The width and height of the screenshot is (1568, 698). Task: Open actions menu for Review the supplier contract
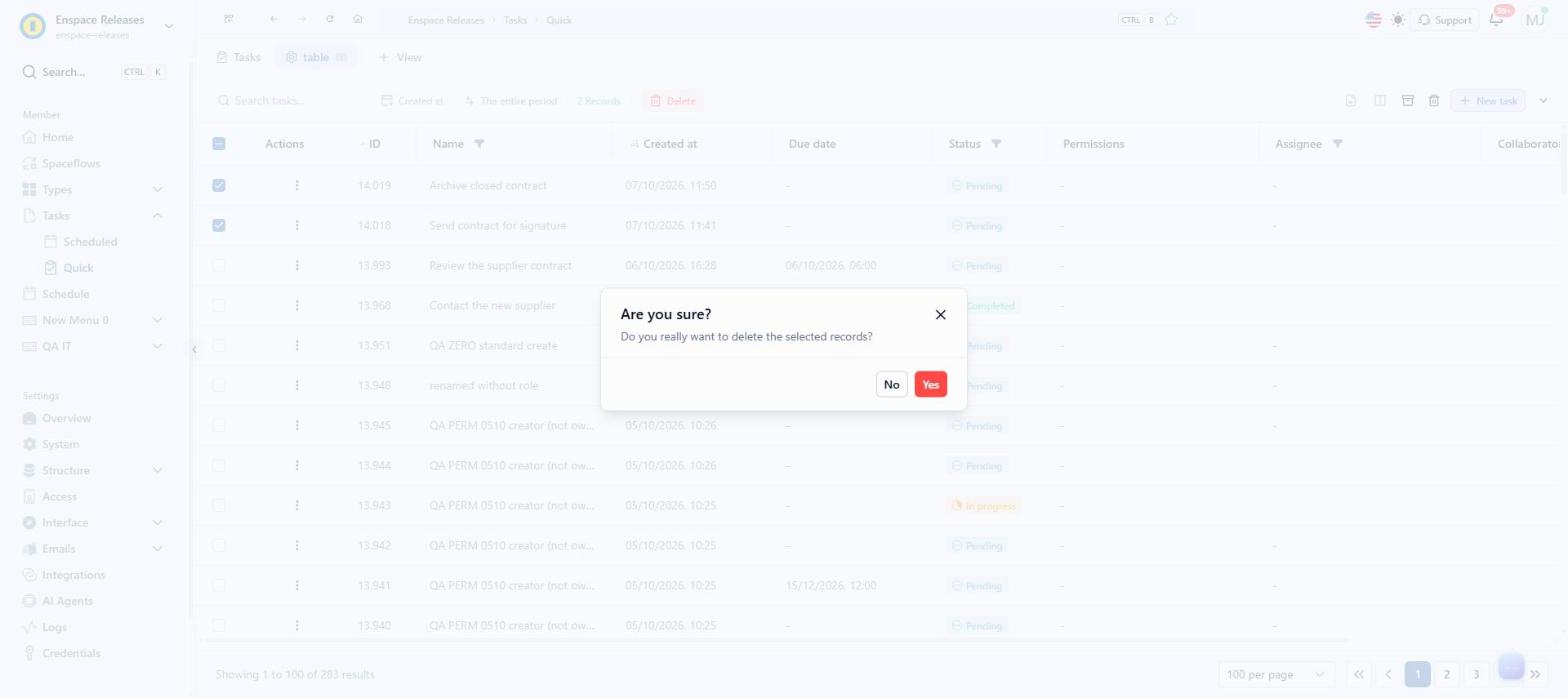297,265
